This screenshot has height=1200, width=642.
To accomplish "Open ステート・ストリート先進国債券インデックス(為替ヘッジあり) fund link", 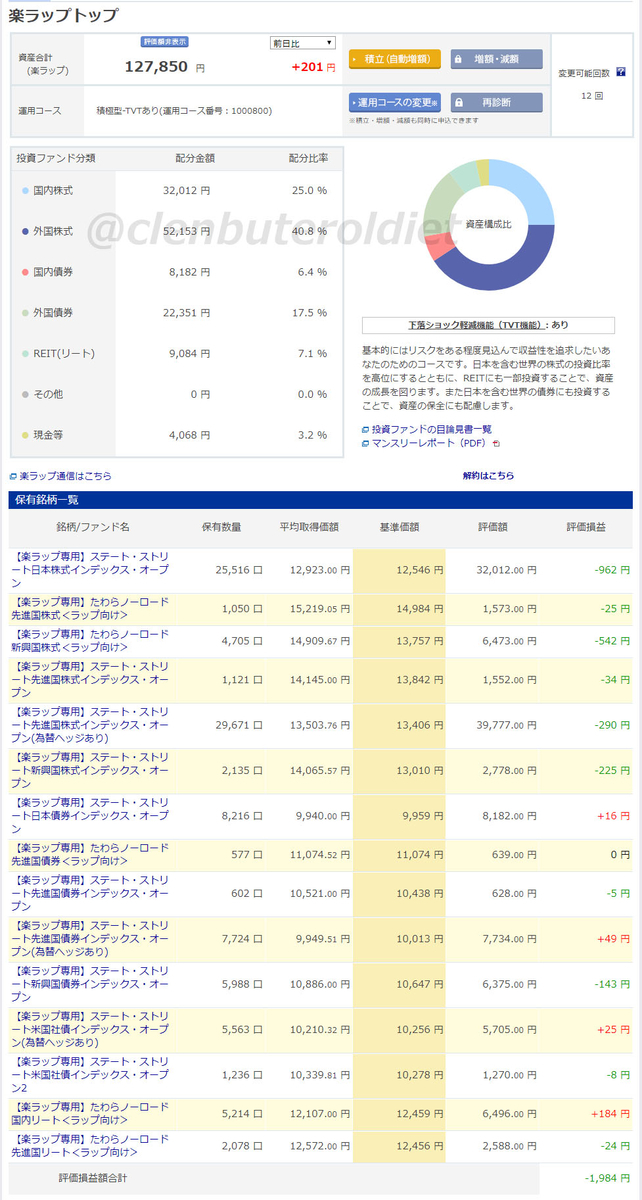I will pos(90,940).
